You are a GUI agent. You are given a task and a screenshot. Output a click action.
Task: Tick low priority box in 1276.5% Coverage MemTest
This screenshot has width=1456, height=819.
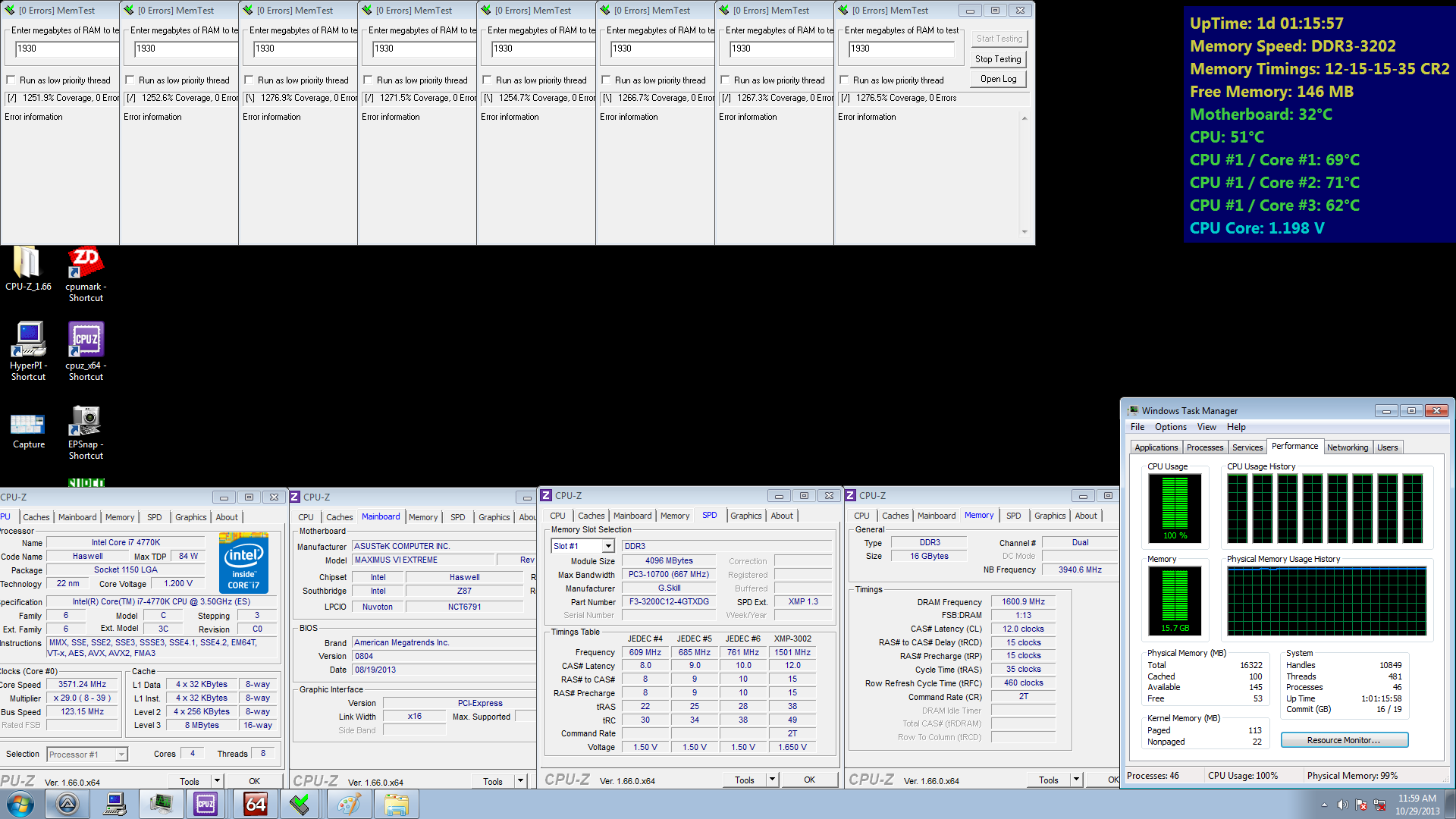coord(844,80)
